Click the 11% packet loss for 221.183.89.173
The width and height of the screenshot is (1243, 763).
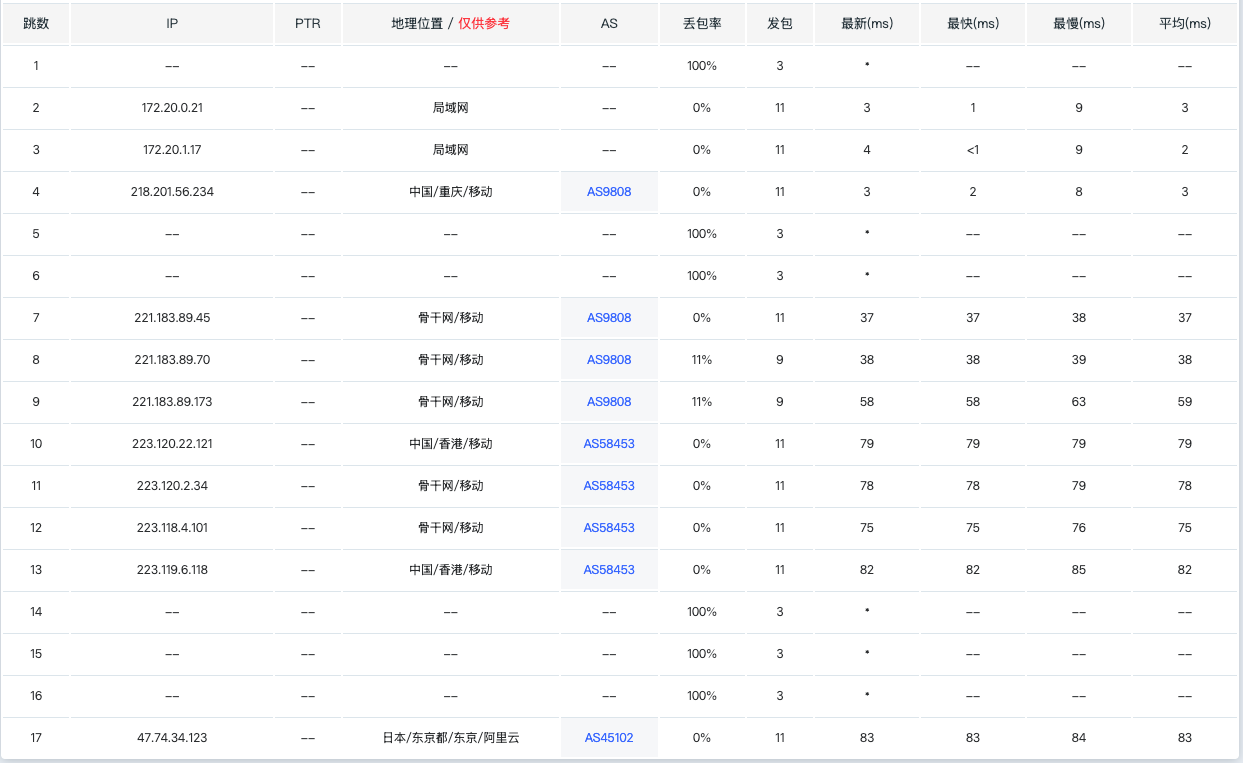pos(702,402)
